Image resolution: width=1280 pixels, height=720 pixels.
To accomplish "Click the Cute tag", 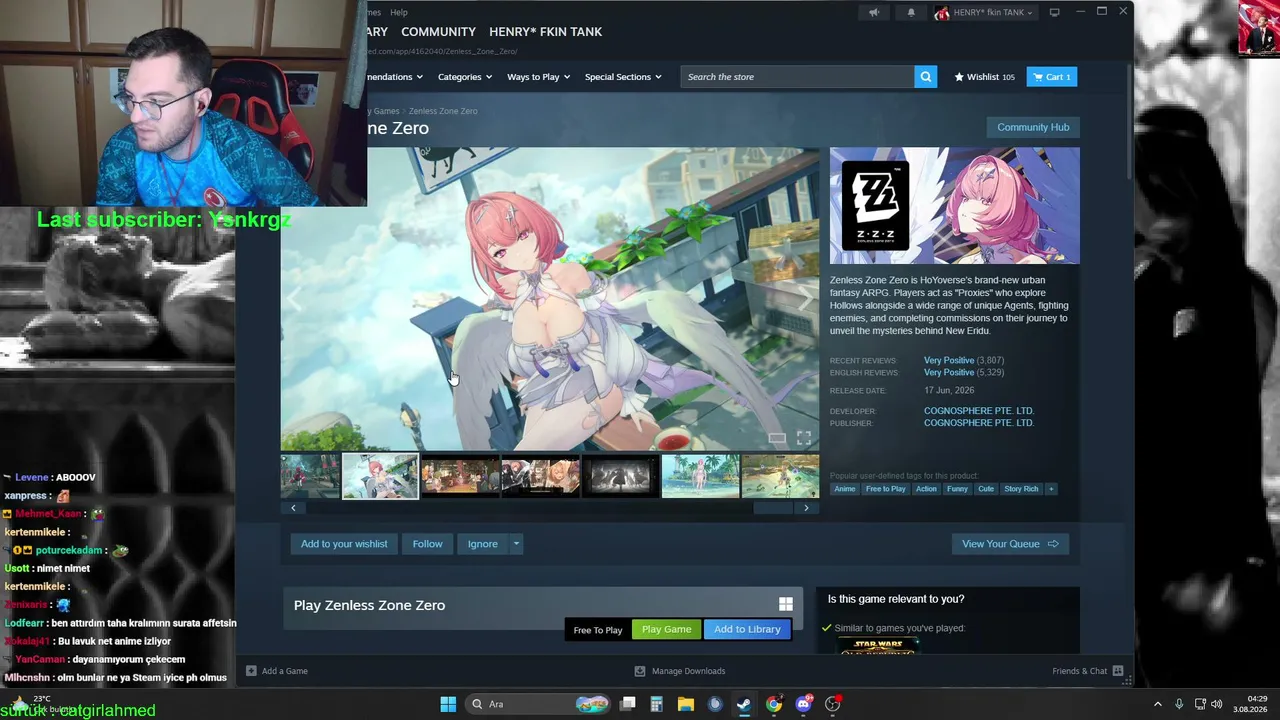I will (x=986, y=489).
